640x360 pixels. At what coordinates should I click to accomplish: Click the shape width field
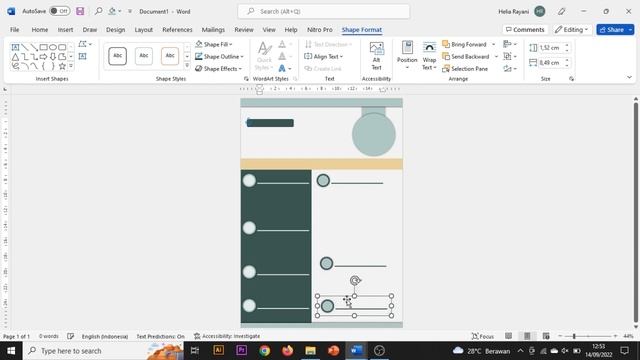click(x=551, y=62)
